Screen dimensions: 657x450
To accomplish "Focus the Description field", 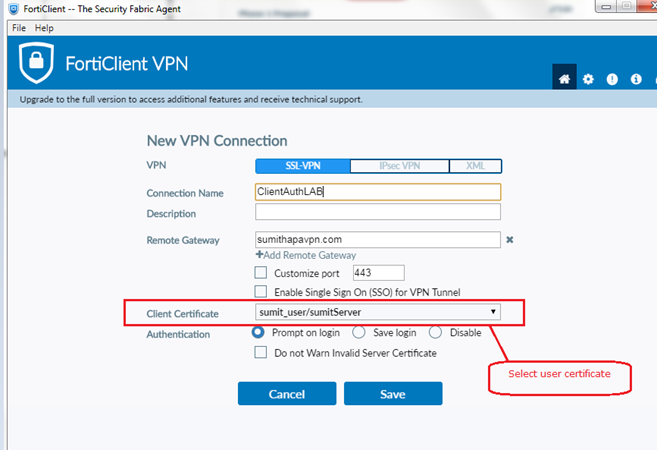I will 378,212.
